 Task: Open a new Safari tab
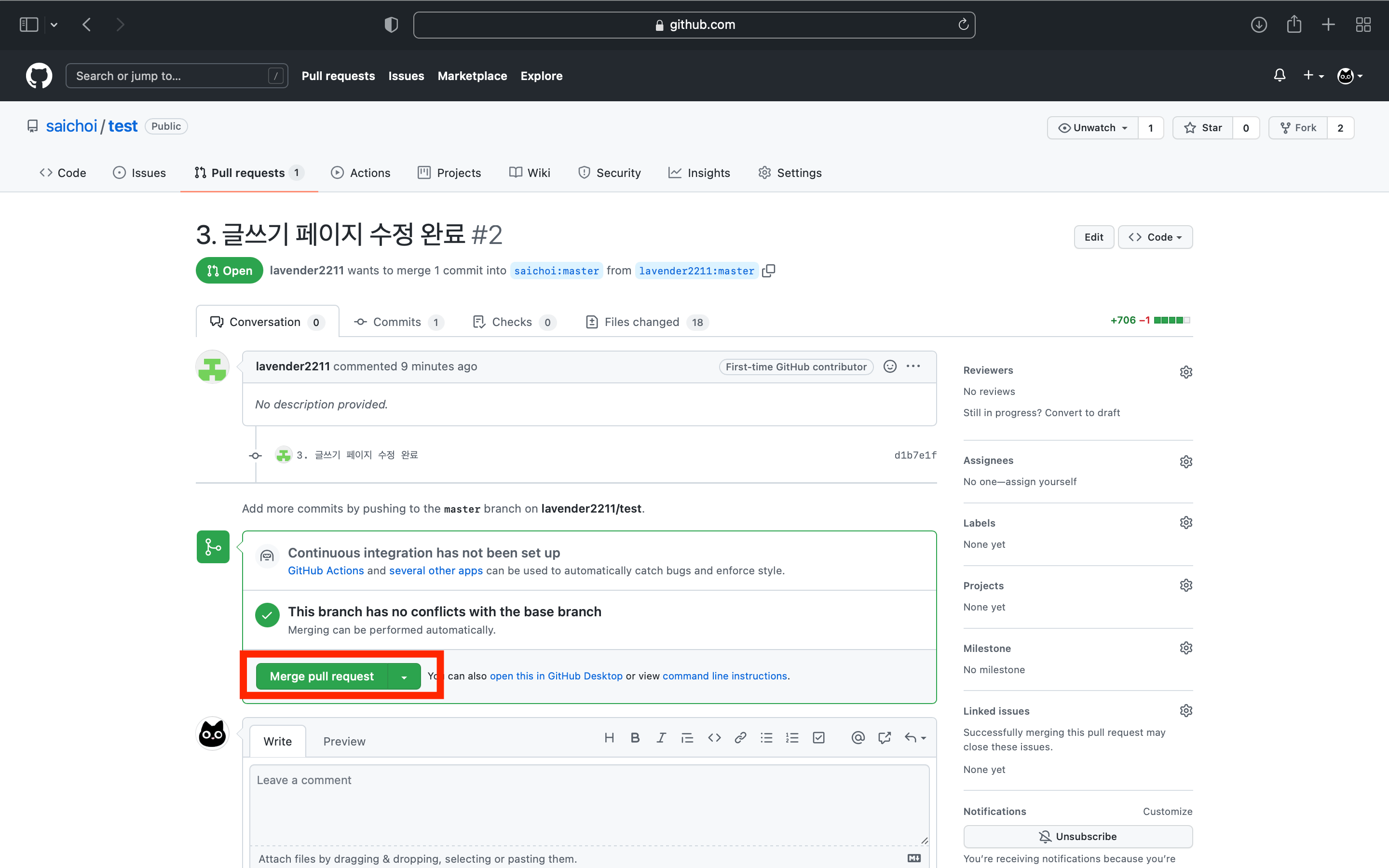(1328, 25)
